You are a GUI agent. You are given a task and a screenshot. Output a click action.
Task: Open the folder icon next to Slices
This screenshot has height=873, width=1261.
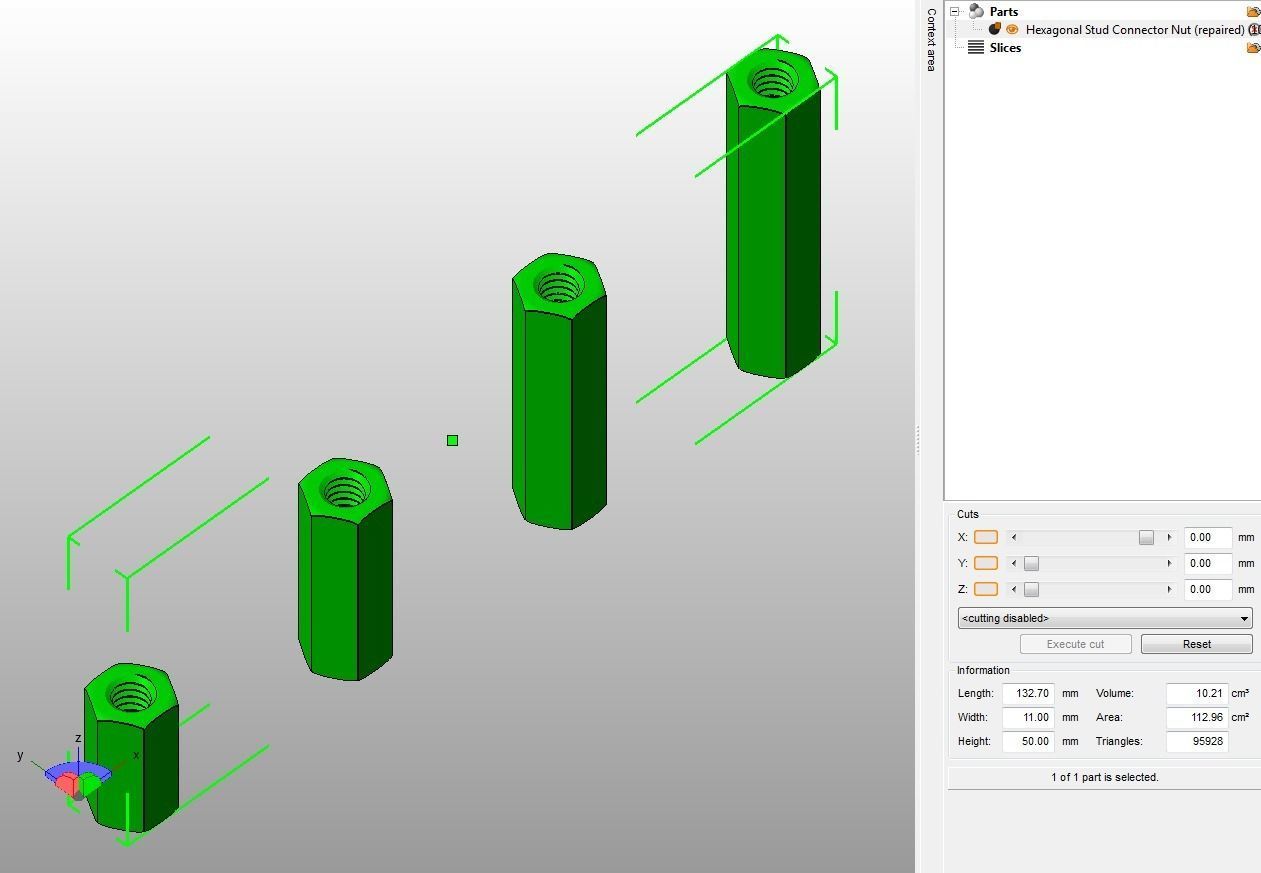click(x=1252, y=47)
